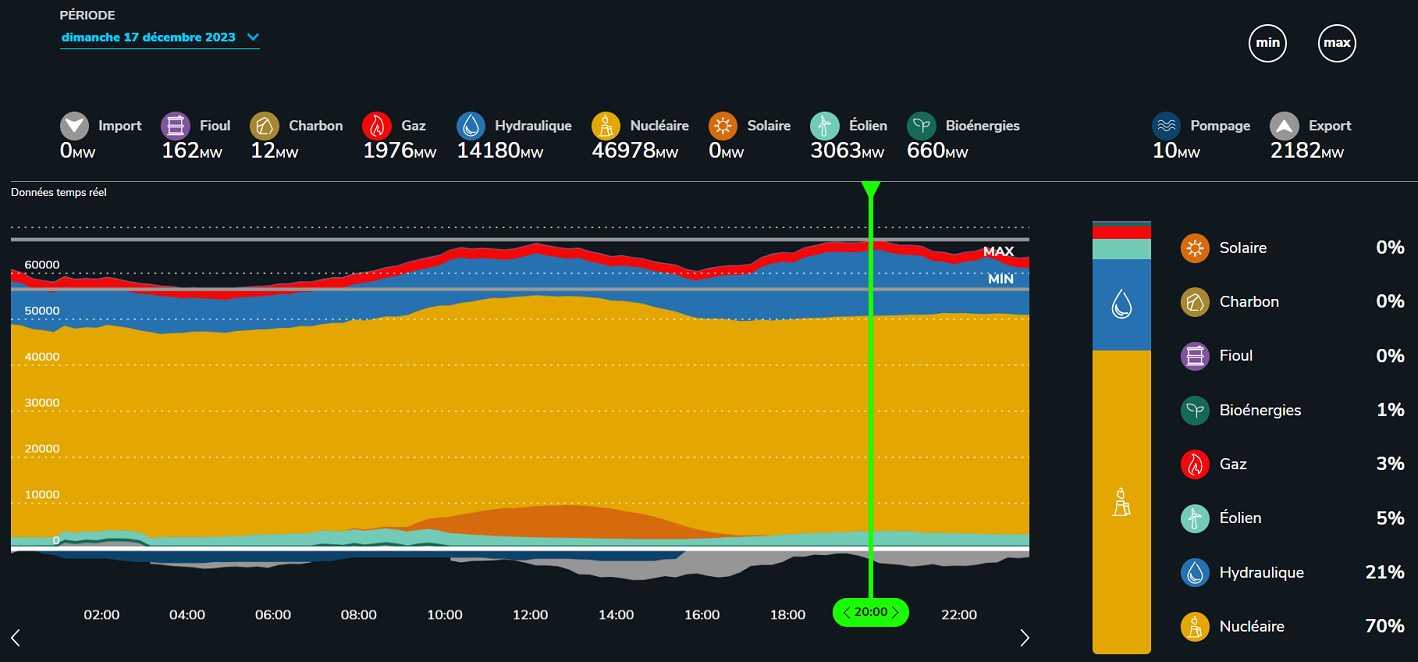
Task: Click the Hydraulique water drop icon
Action: pos(471,126)
